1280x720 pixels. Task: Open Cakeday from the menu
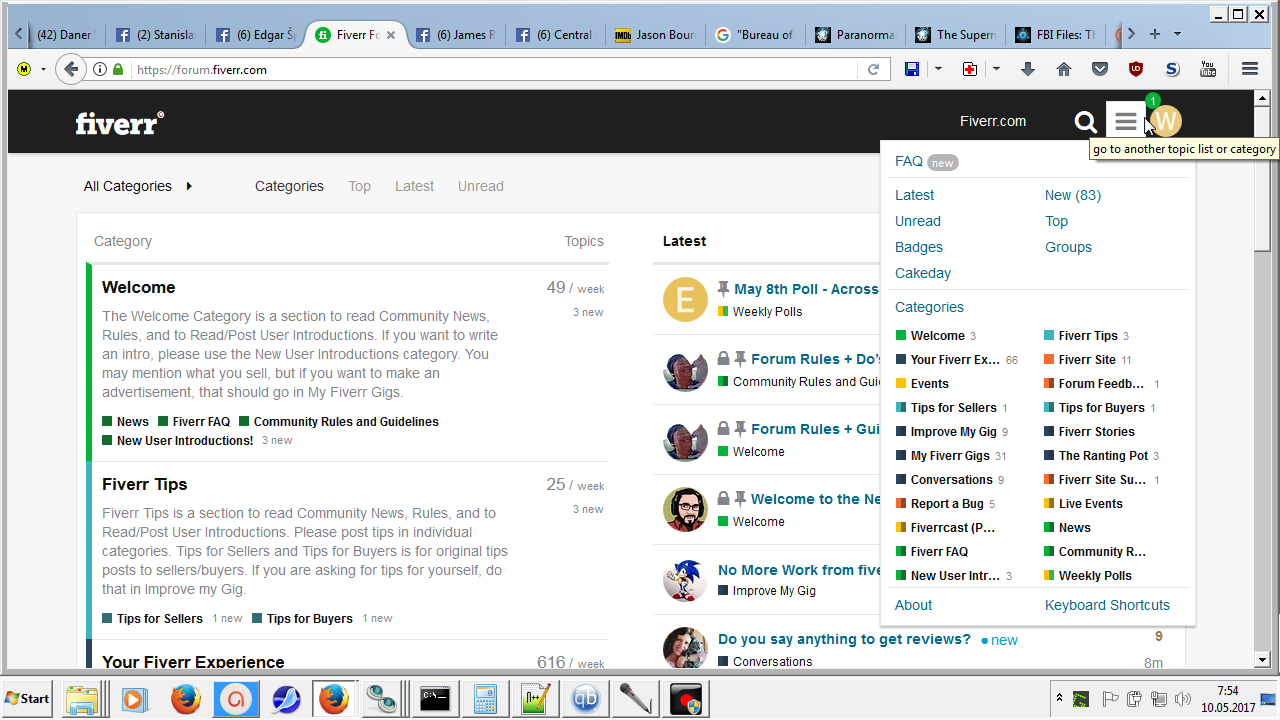pos(923,273)
